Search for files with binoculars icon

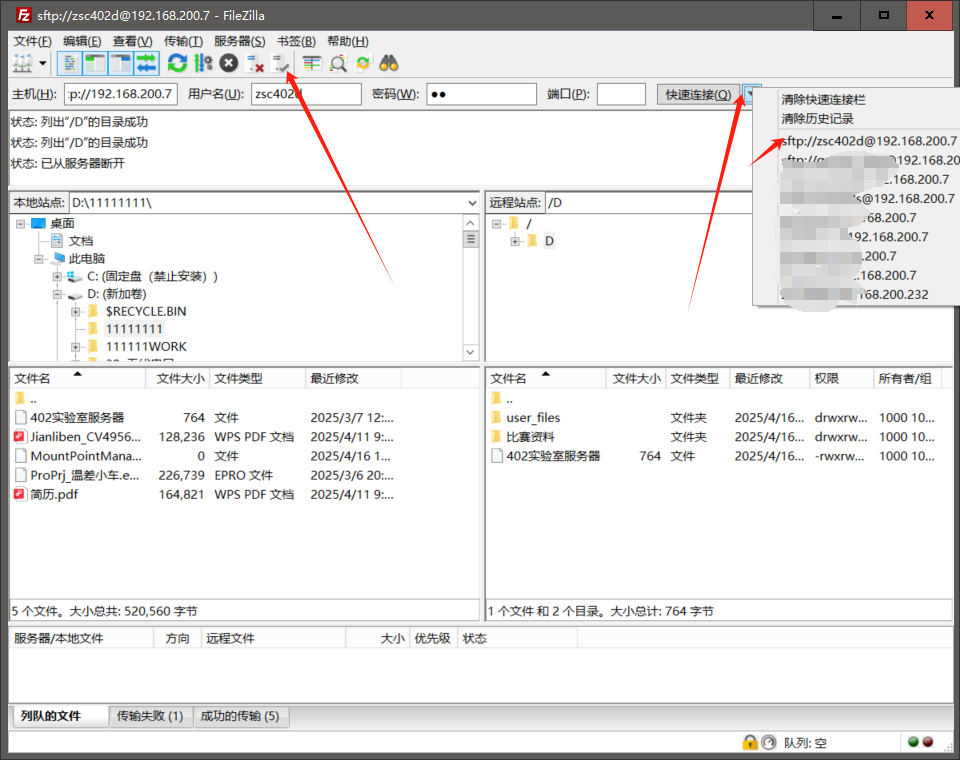point(389,63)
